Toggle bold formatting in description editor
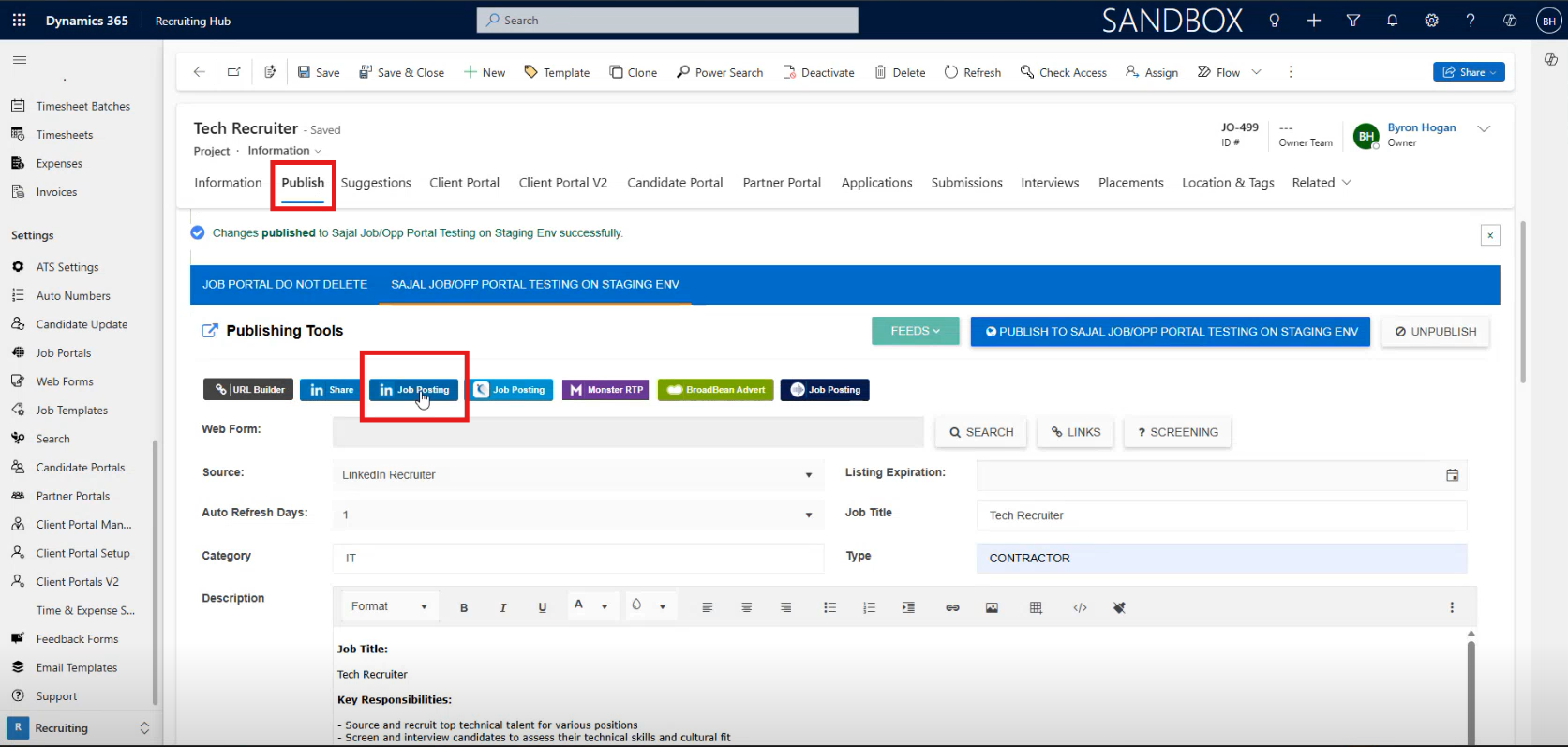The height and width of the screenshot is (747, 1568). coord(464,607)
